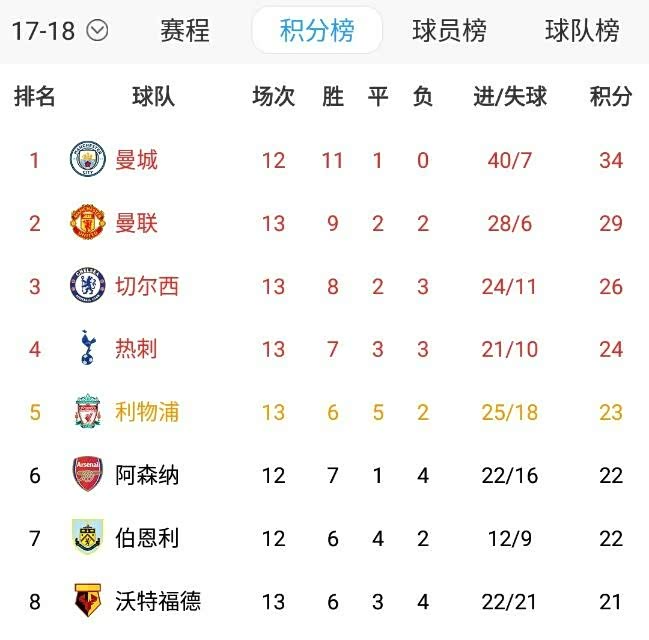Open the 17-18 season dropdown

pos(59,31)
